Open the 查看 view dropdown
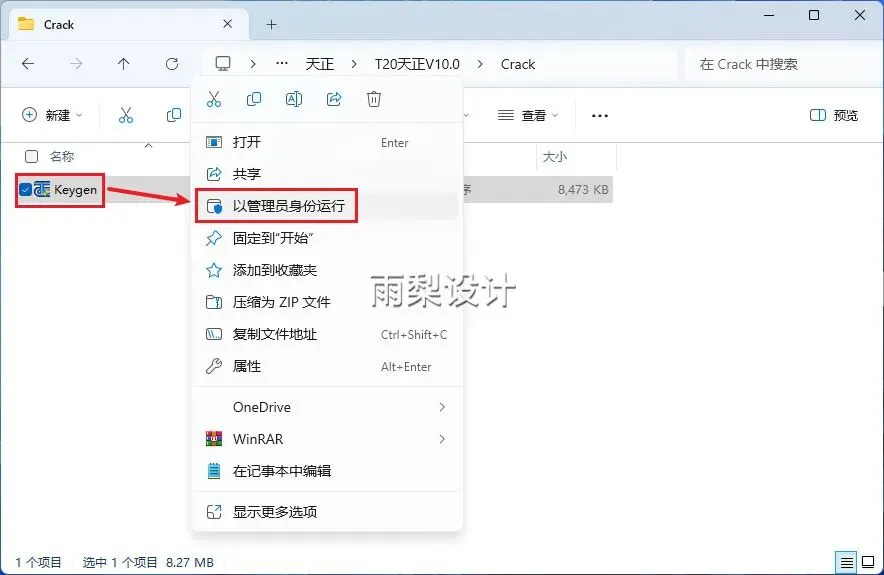The height and width of the screenshot is (575, 884). pyautogui.click(x=528, y=115)
